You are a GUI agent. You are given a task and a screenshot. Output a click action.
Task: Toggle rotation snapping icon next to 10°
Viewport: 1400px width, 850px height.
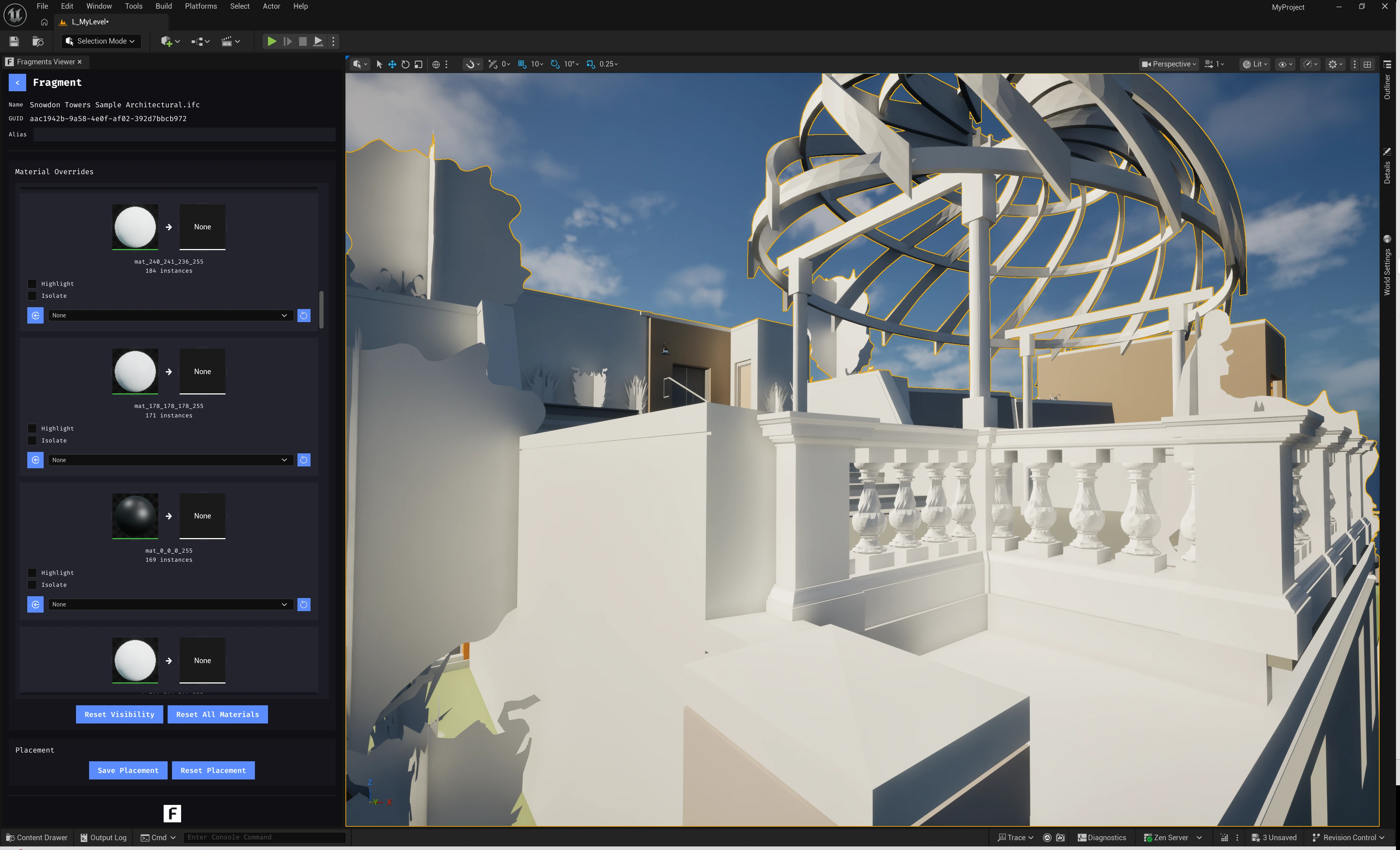[555, 64]
